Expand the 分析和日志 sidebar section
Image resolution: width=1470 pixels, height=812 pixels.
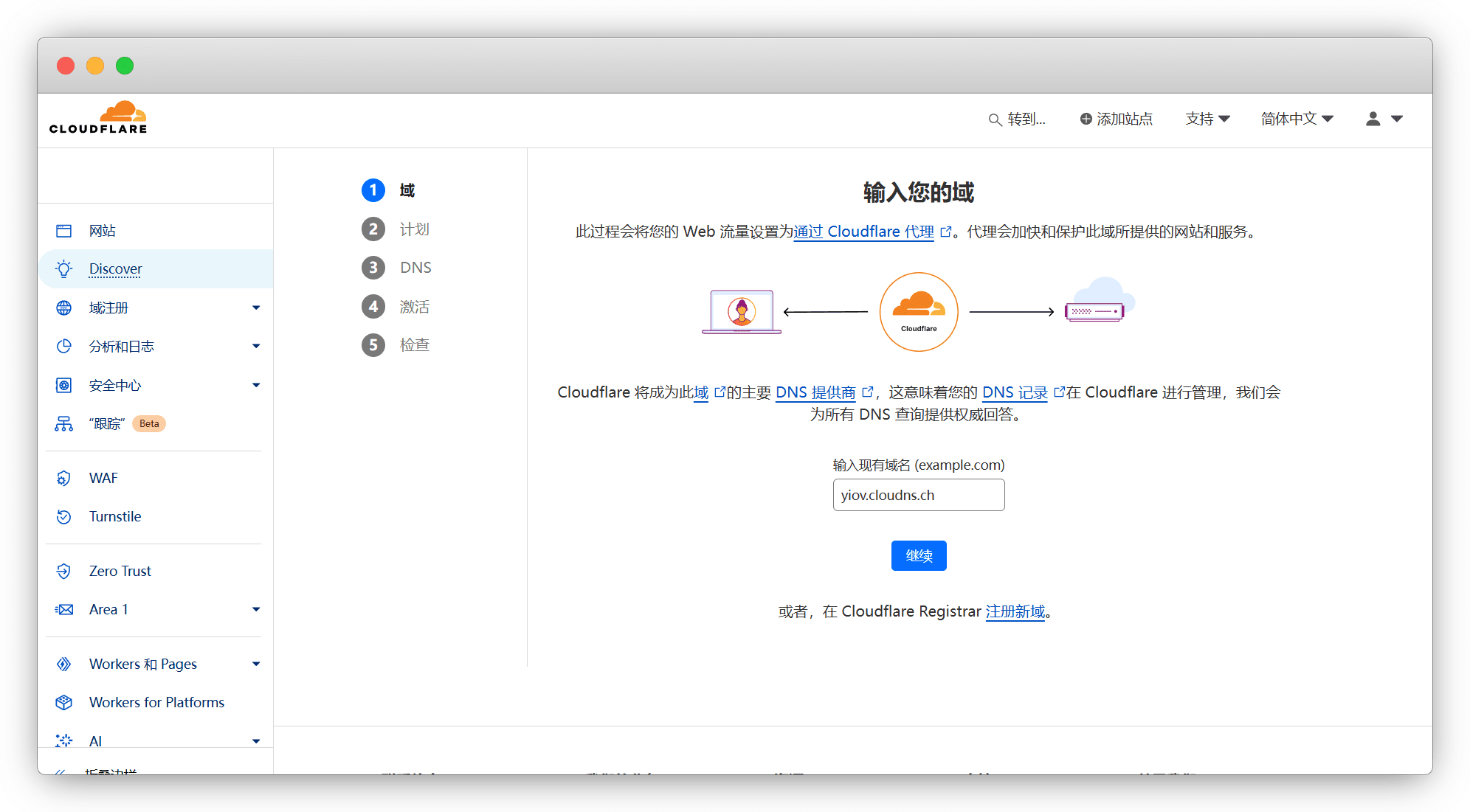[x=256, y=347]
